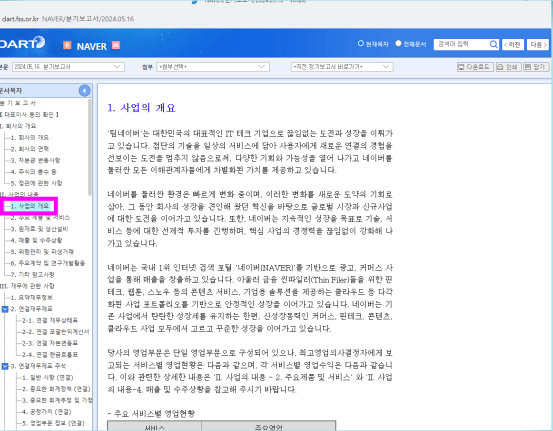553x431 pixels.
Task: Collapse the table of contents panel arrow
Action: click(x=85, y=91)
